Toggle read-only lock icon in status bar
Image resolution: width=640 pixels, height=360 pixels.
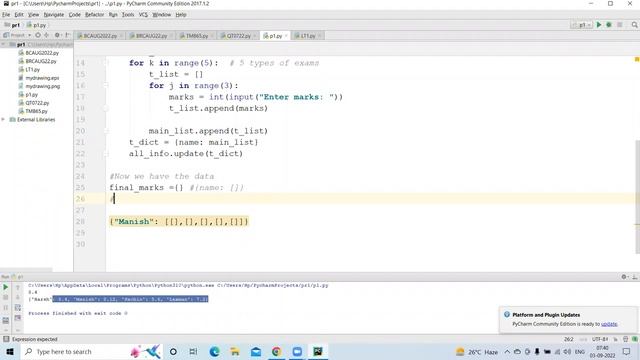[x=616, y=339]
